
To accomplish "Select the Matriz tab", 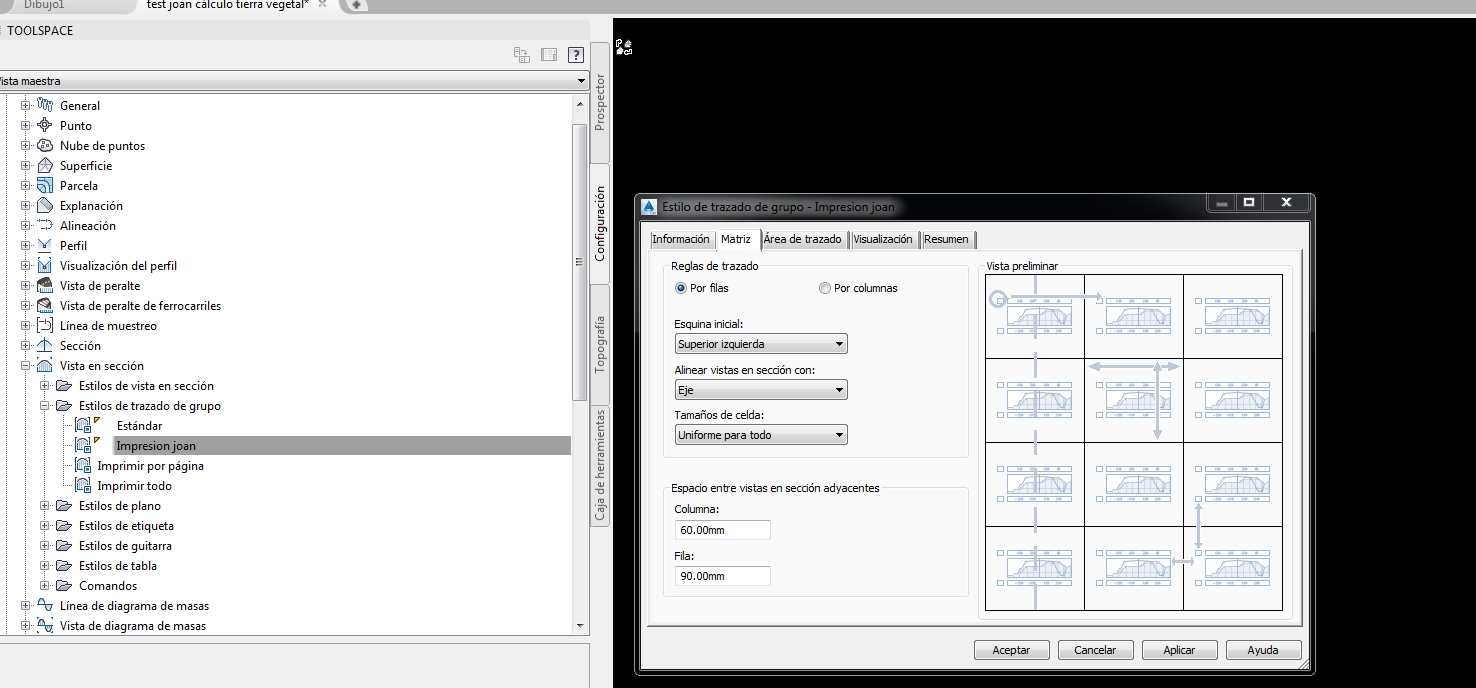I will tap(736, 239).
